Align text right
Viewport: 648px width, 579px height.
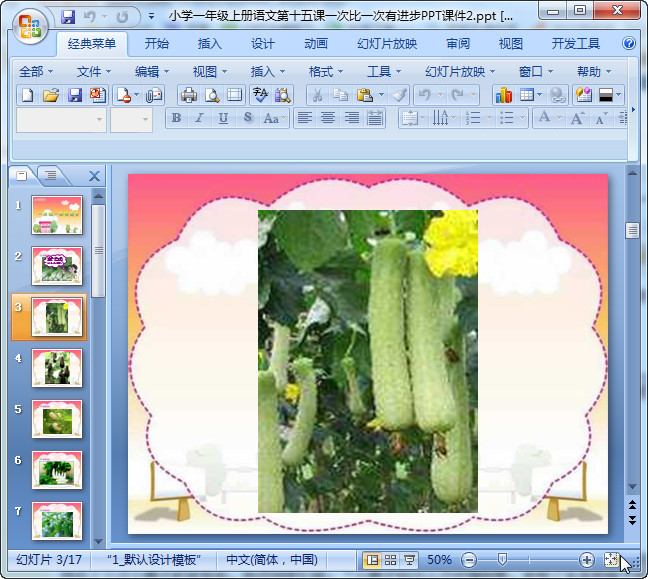coord(352,118)
